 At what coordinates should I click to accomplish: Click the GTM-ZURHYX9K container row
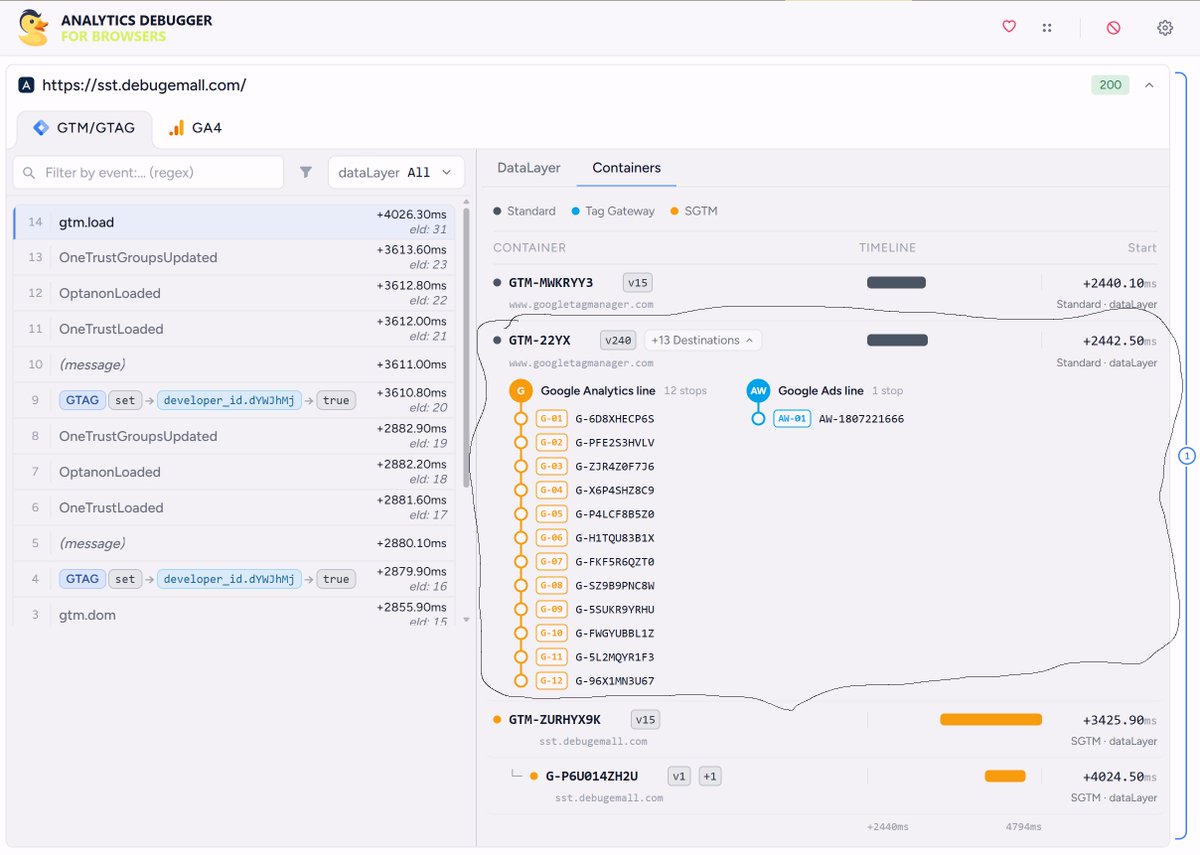(825, 729)
